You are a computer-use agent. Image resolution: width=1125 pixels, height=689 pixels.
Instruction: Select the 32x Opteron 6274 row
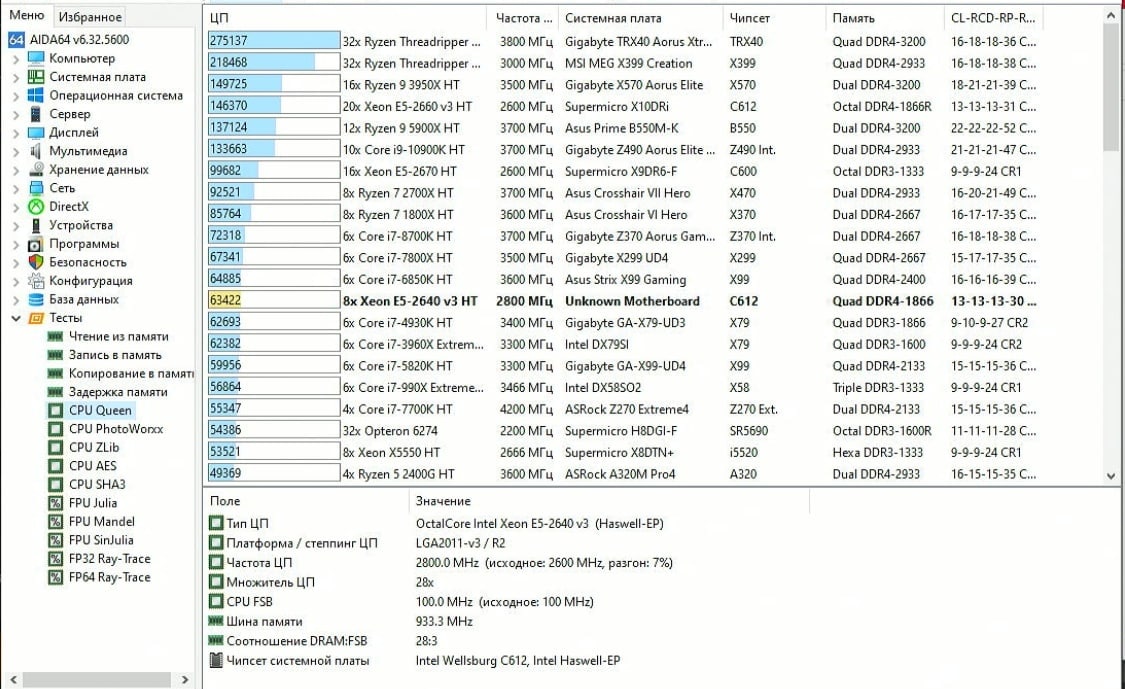[623, 431]
